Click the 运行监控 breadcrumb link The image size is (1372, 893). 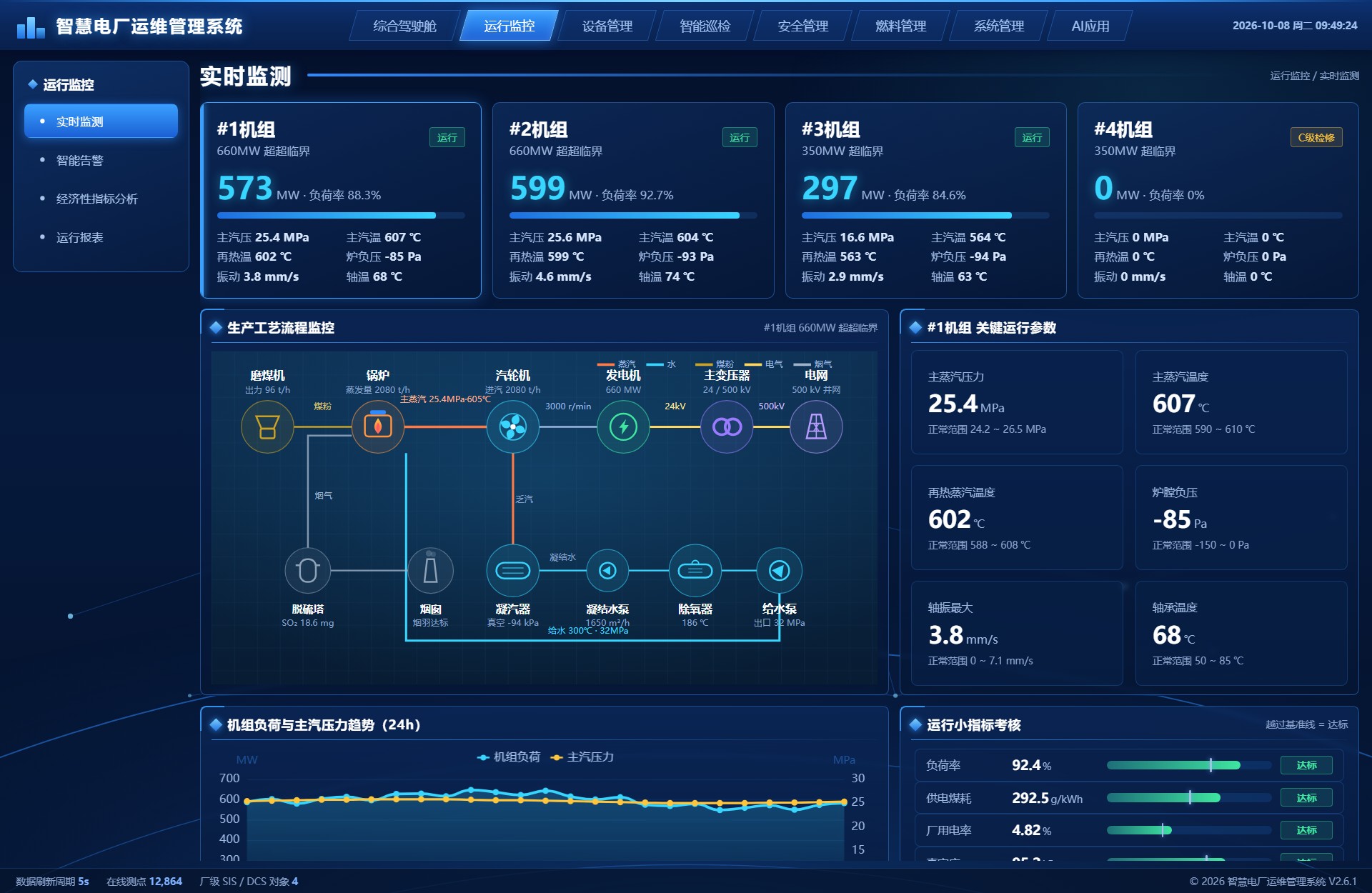[x=1290, y=76]
